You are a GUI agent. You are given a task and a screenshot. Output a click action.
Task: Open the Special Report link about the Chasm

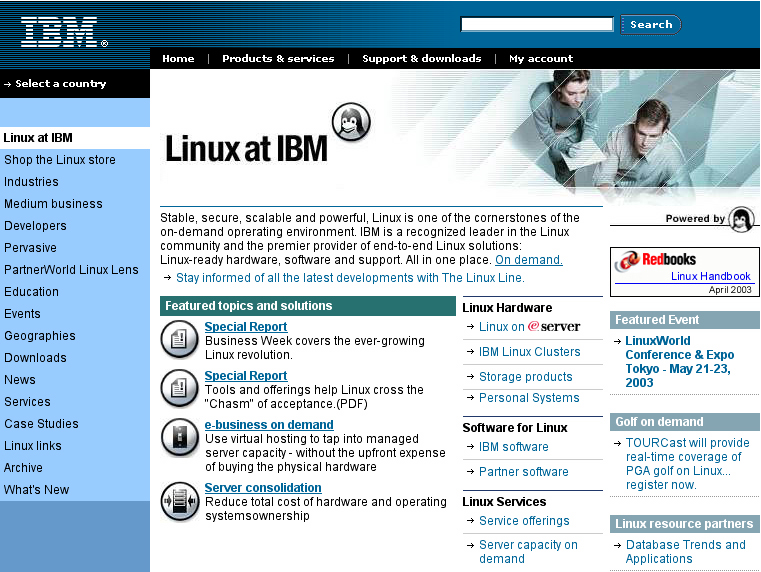(246, 376)
